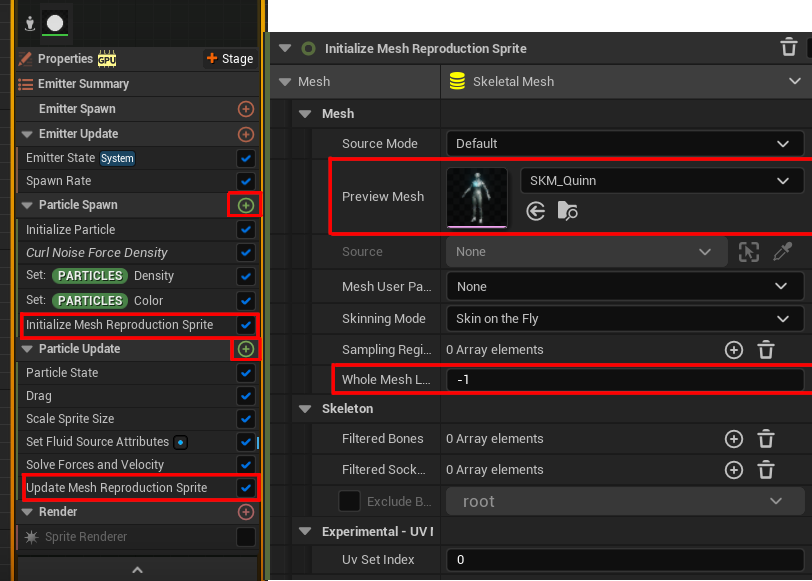
Task: Add element to Sampling Regions array
Action: [733, 350]
